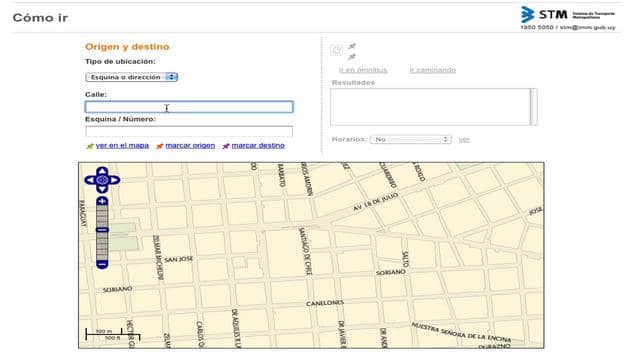Click the CANELONES street label on map

(x=325, y=303)
